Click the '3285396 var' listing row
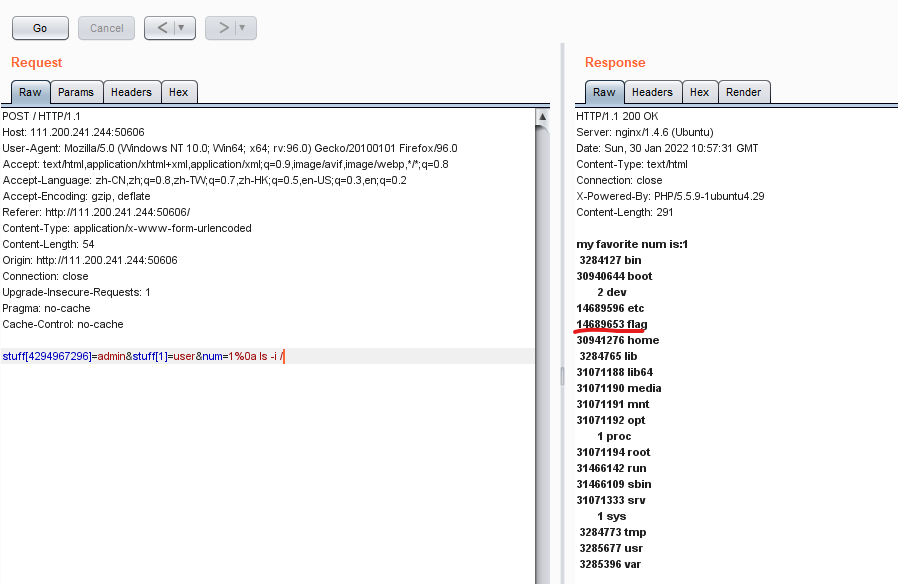Viewport: 898px width, 584px height. pos(610,565)
